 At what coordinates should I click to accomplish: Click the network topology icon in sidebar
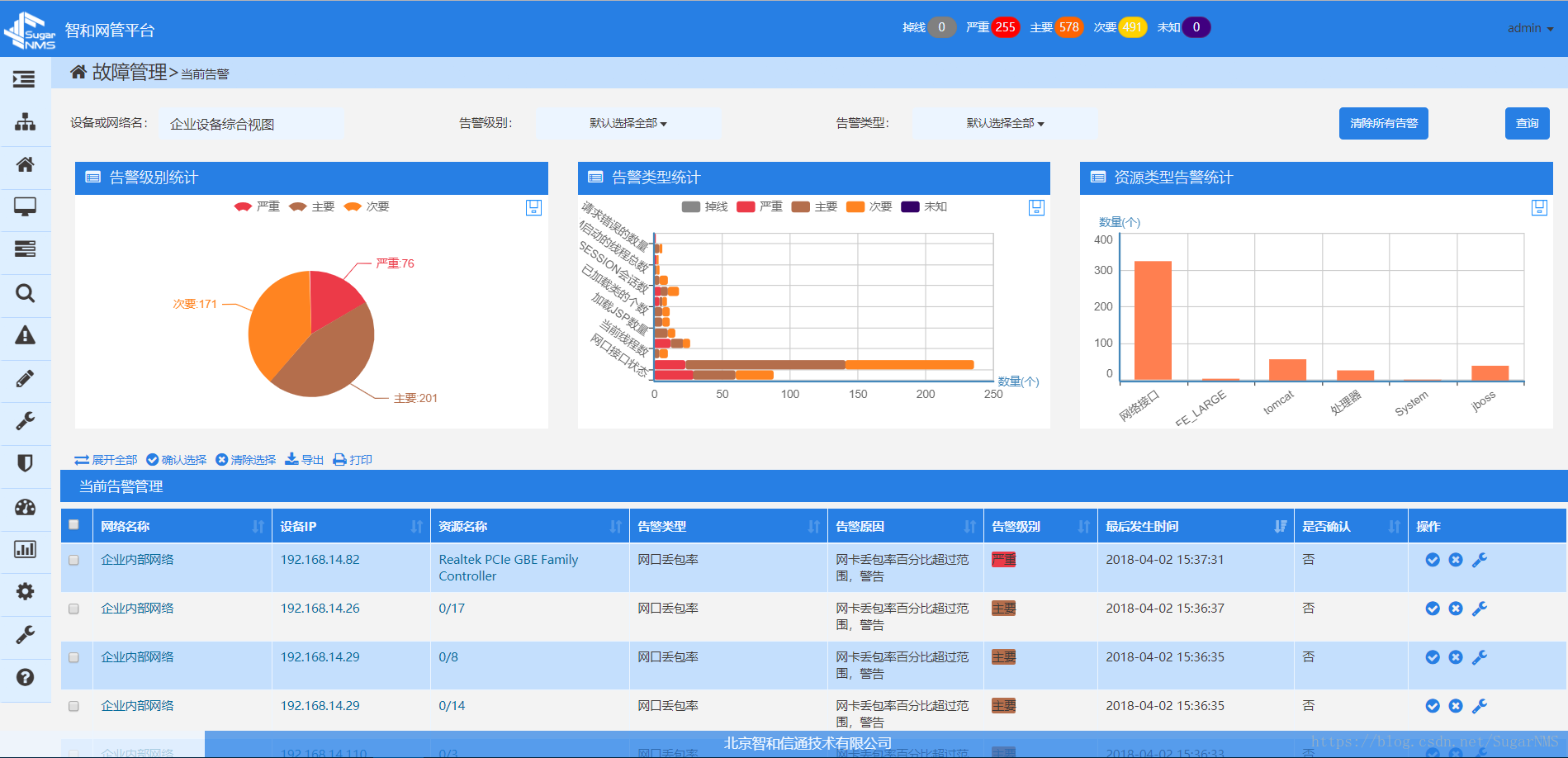(x=25, y=122)
